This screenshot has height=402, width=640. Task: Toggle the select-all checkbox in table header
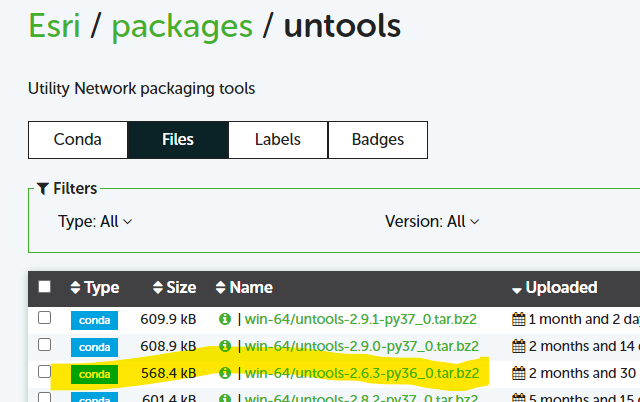pos(44,287)
